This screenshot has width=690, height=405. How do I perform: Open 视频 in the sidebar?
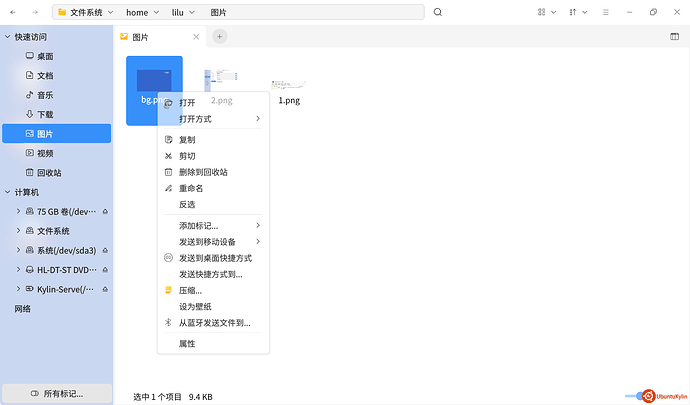tap(56, 153)
